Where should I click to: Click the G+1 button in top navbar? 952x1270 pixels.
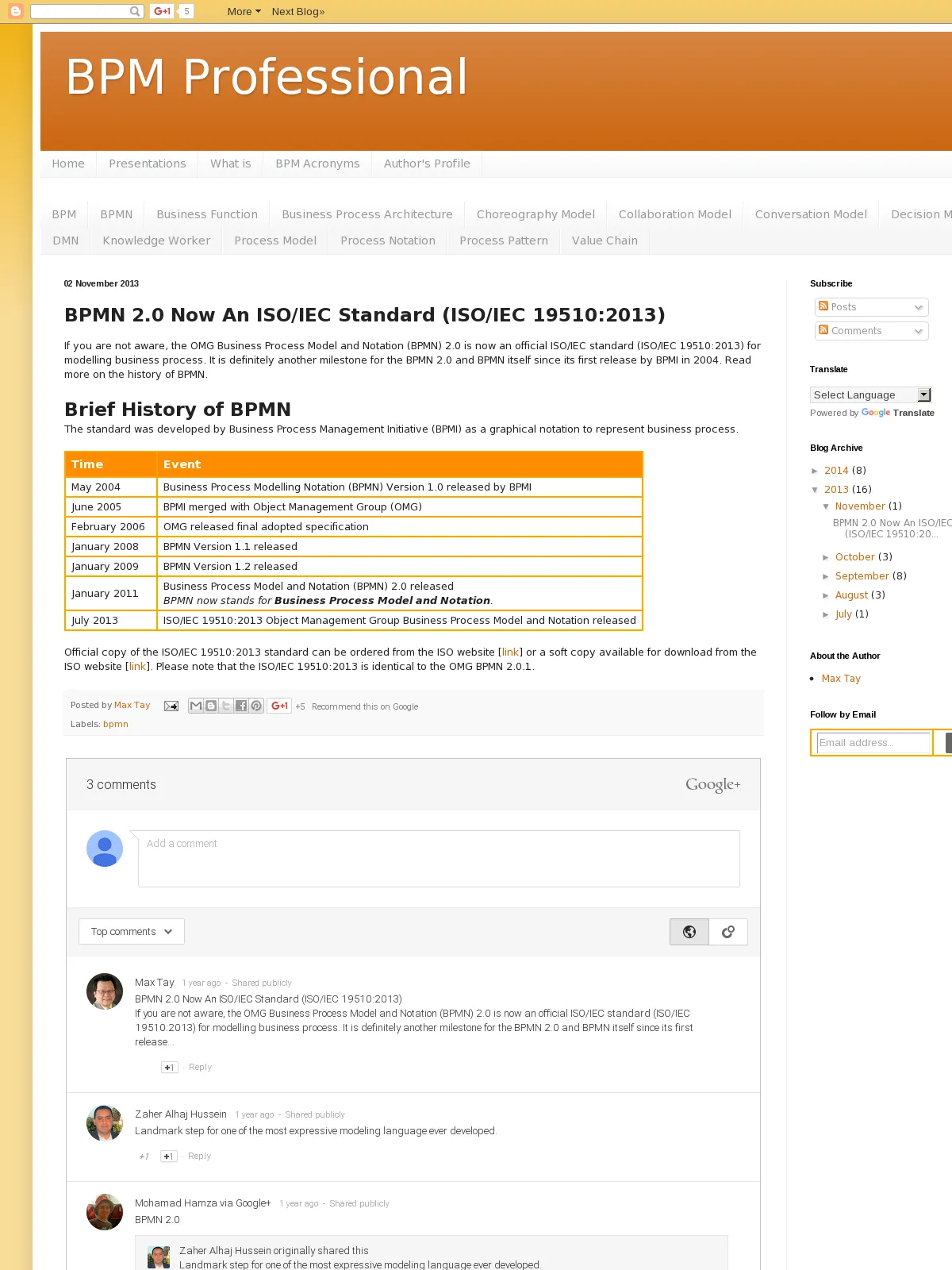tap(163, 11)
